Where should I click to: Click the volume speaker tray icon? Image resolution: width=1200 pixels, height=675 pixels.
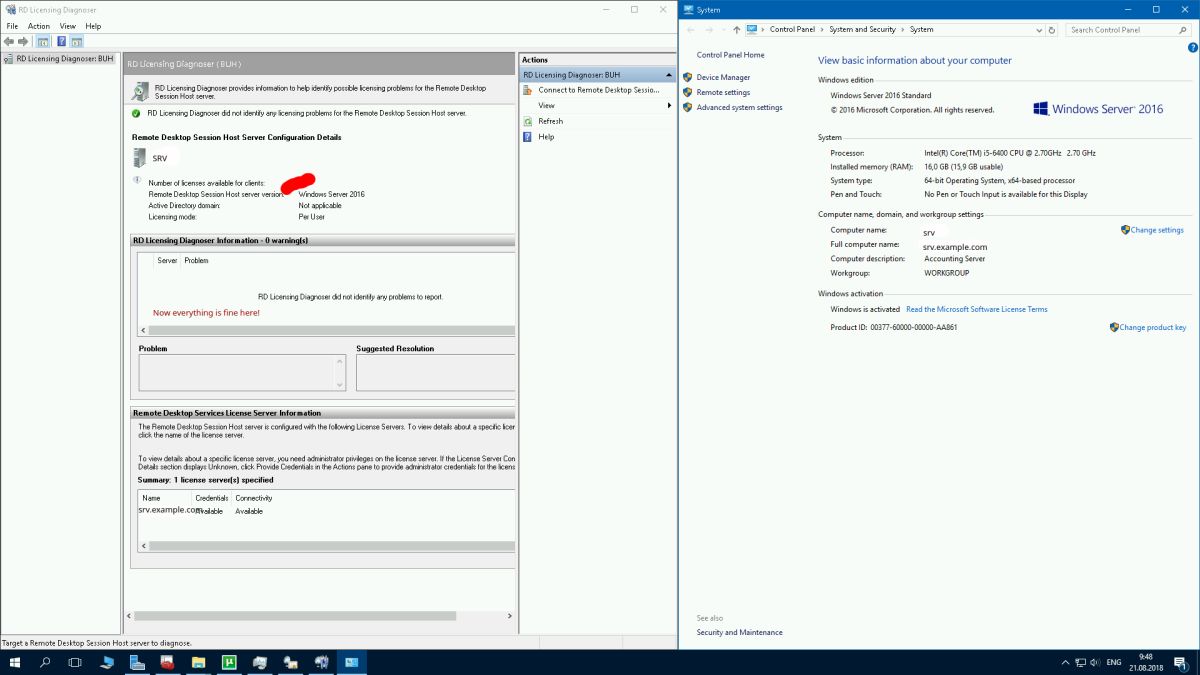coord(1095,662)
